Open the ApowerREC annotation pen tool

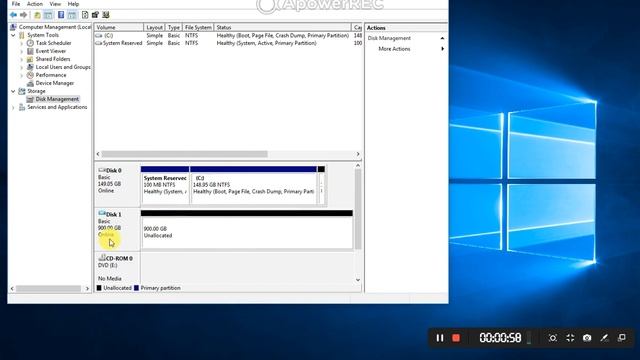coord(604,338)
